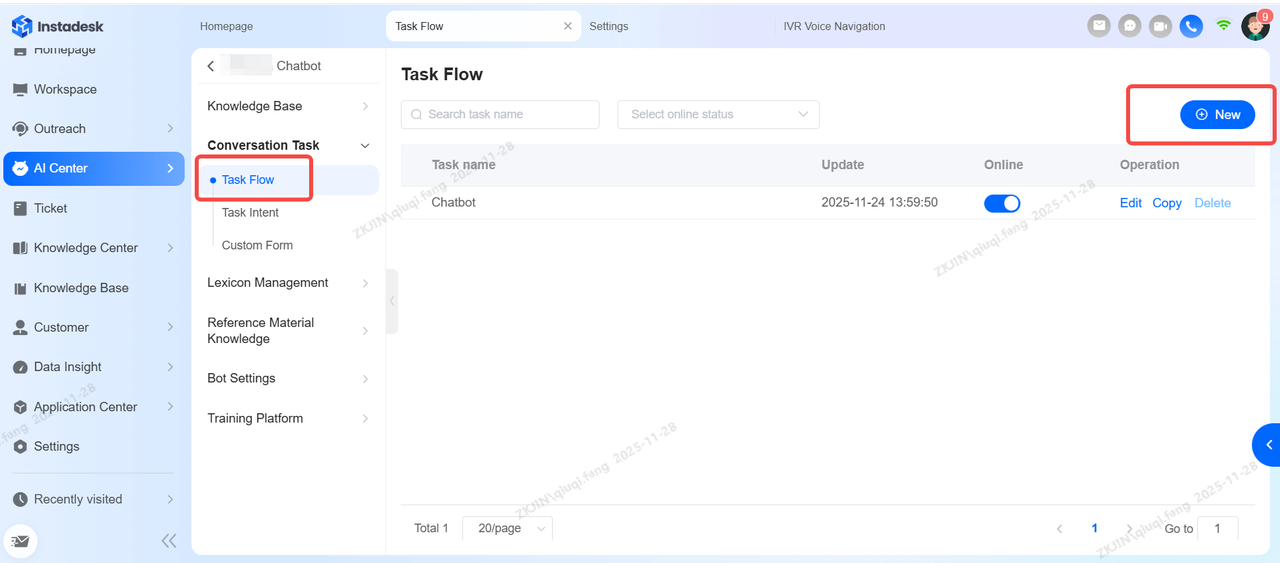The width and height of the screenshot is (1280, 563).
Task: Open the 20/page pagination dropdown
Action: click(x=507, y=528)
